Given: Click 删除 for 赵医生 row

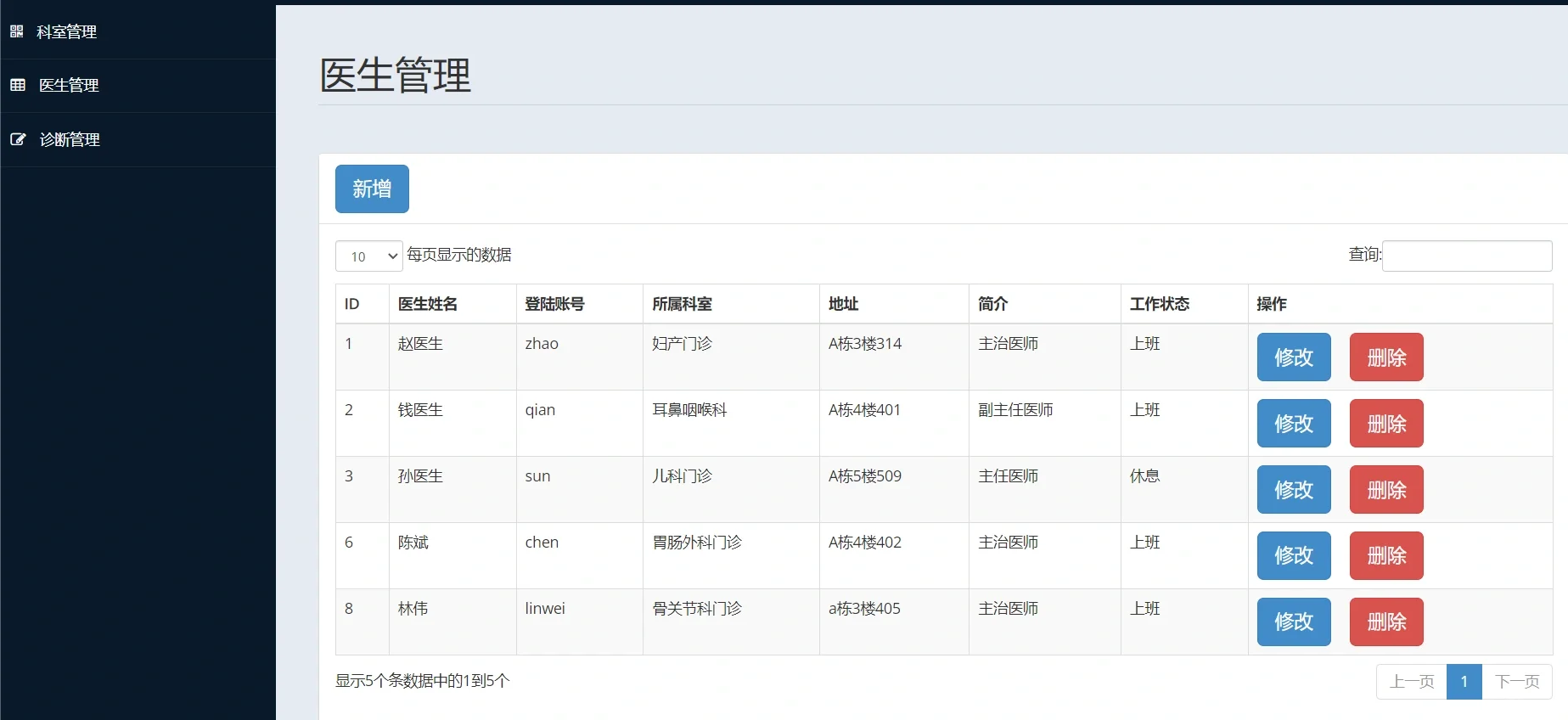Looking at the screenshot, I should coord(1386,357).
